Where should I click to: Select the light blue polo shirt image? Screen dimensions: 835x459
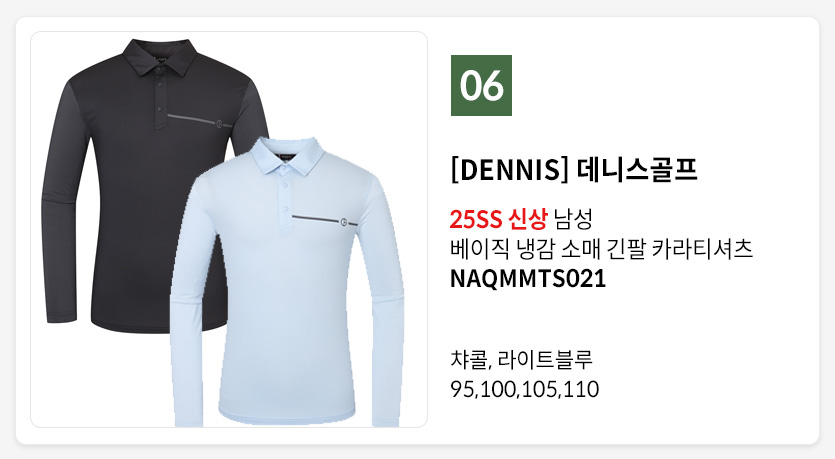(x=287, y=282)
